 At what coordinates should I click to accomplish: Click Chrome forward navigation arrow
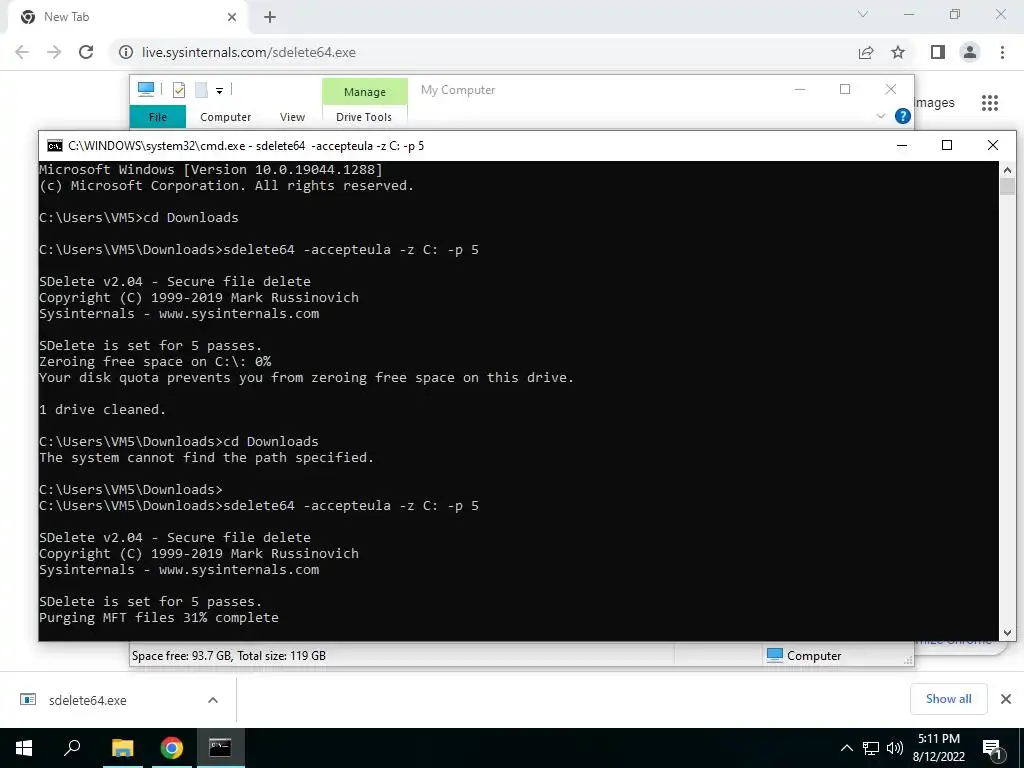coord(54,52)
